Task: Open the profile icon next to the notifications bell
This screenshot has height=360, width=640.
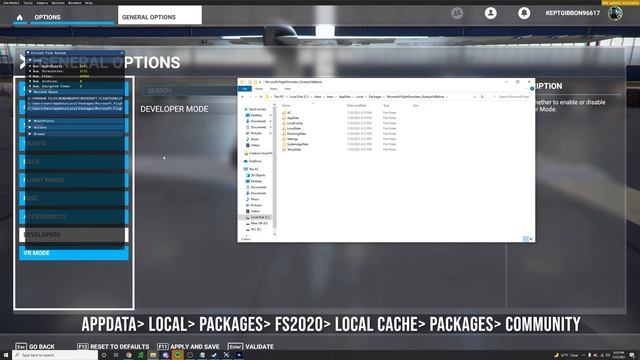Action: [x=491, y=13]
